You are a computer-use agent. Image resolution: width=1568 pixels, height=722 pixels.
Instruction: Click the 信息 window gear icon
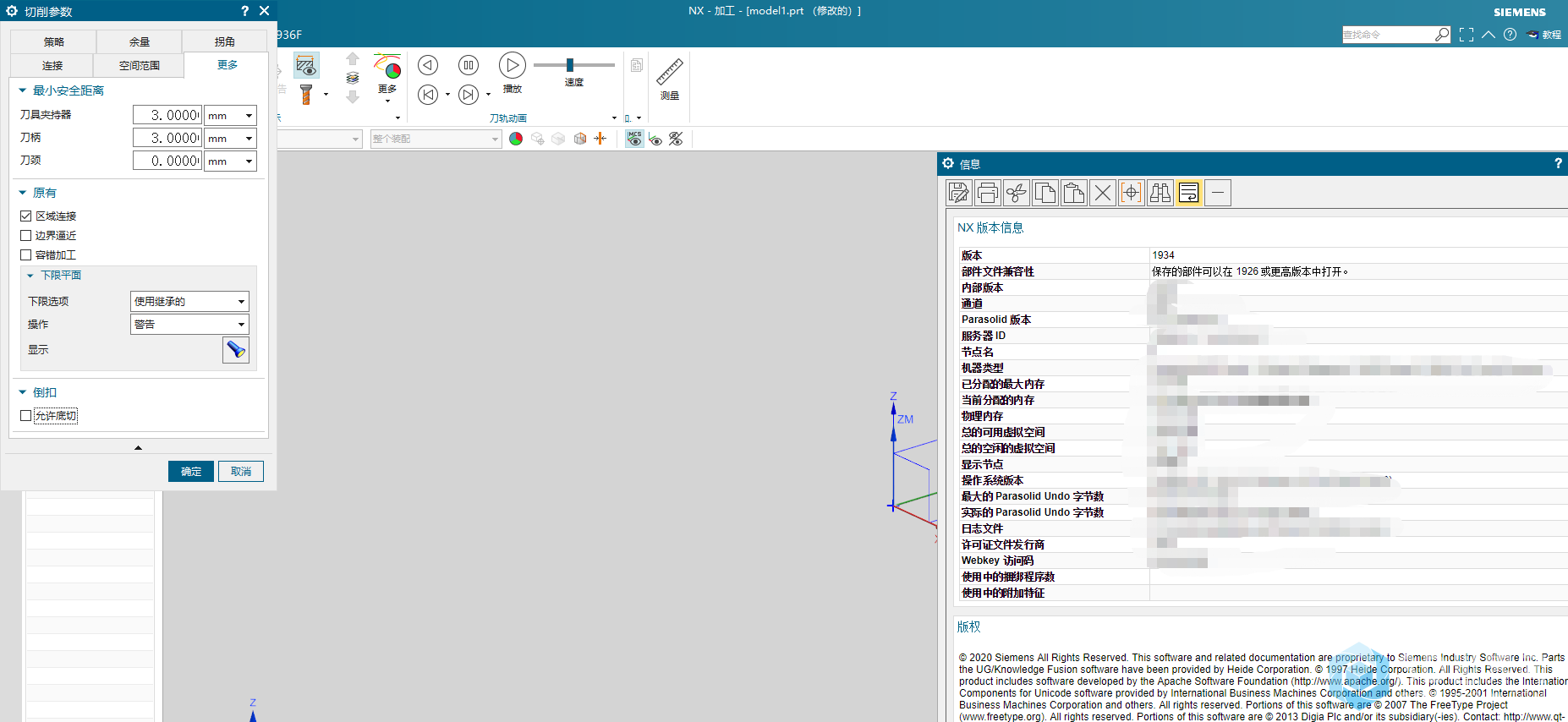[948, 163]
